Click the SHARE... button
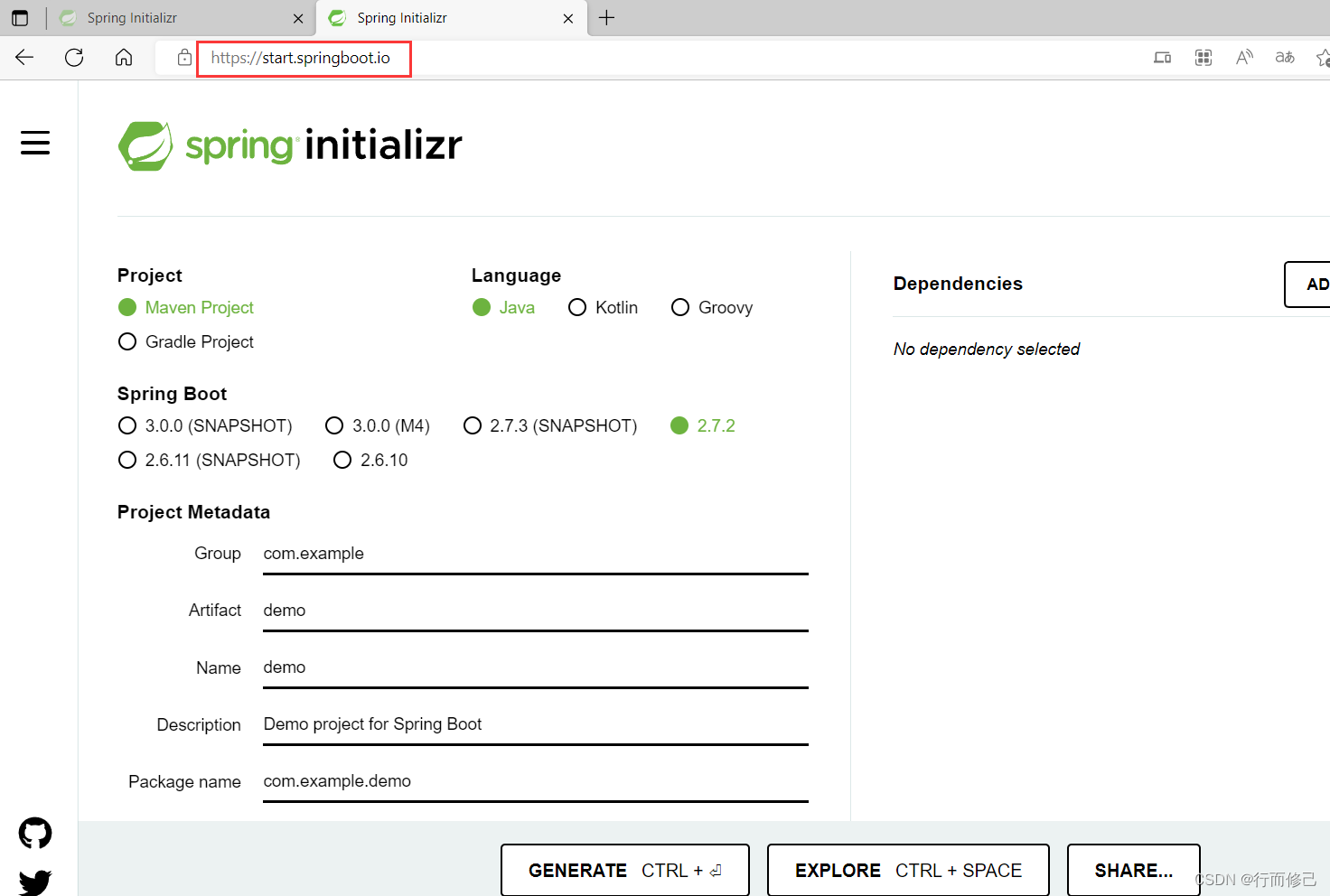Image resolution: width=1330 pixels, height=896 pixels. [x=1134, y=871]
